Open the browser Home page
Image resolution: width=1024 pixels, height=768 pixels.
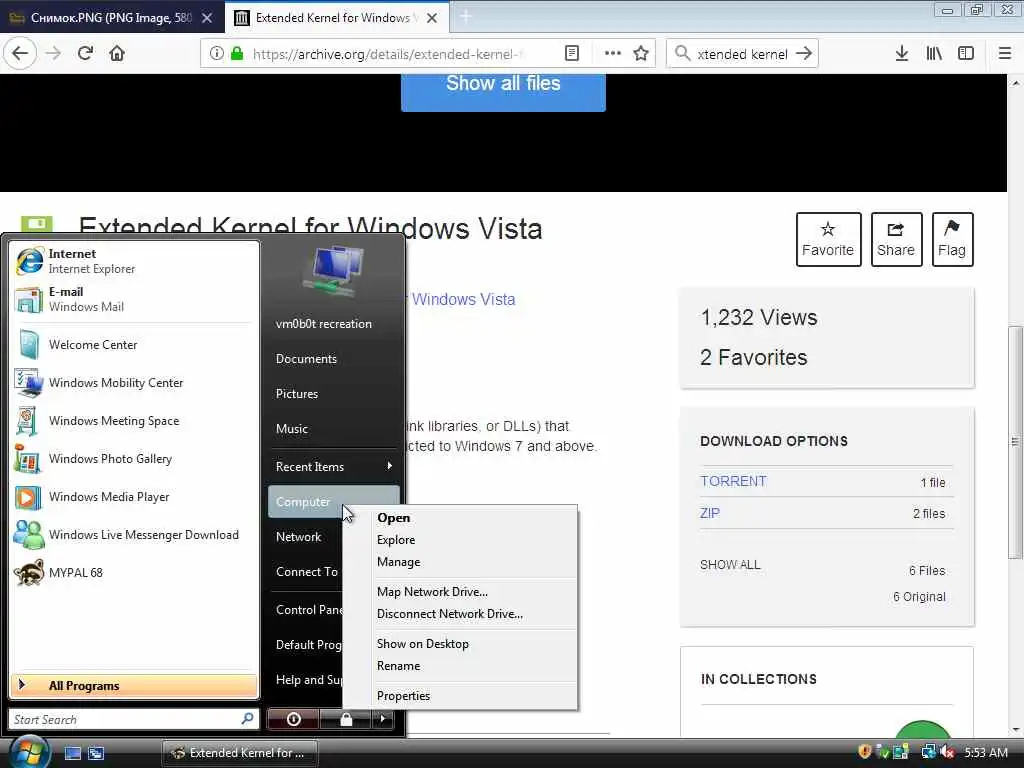click(x=117, y=54)
